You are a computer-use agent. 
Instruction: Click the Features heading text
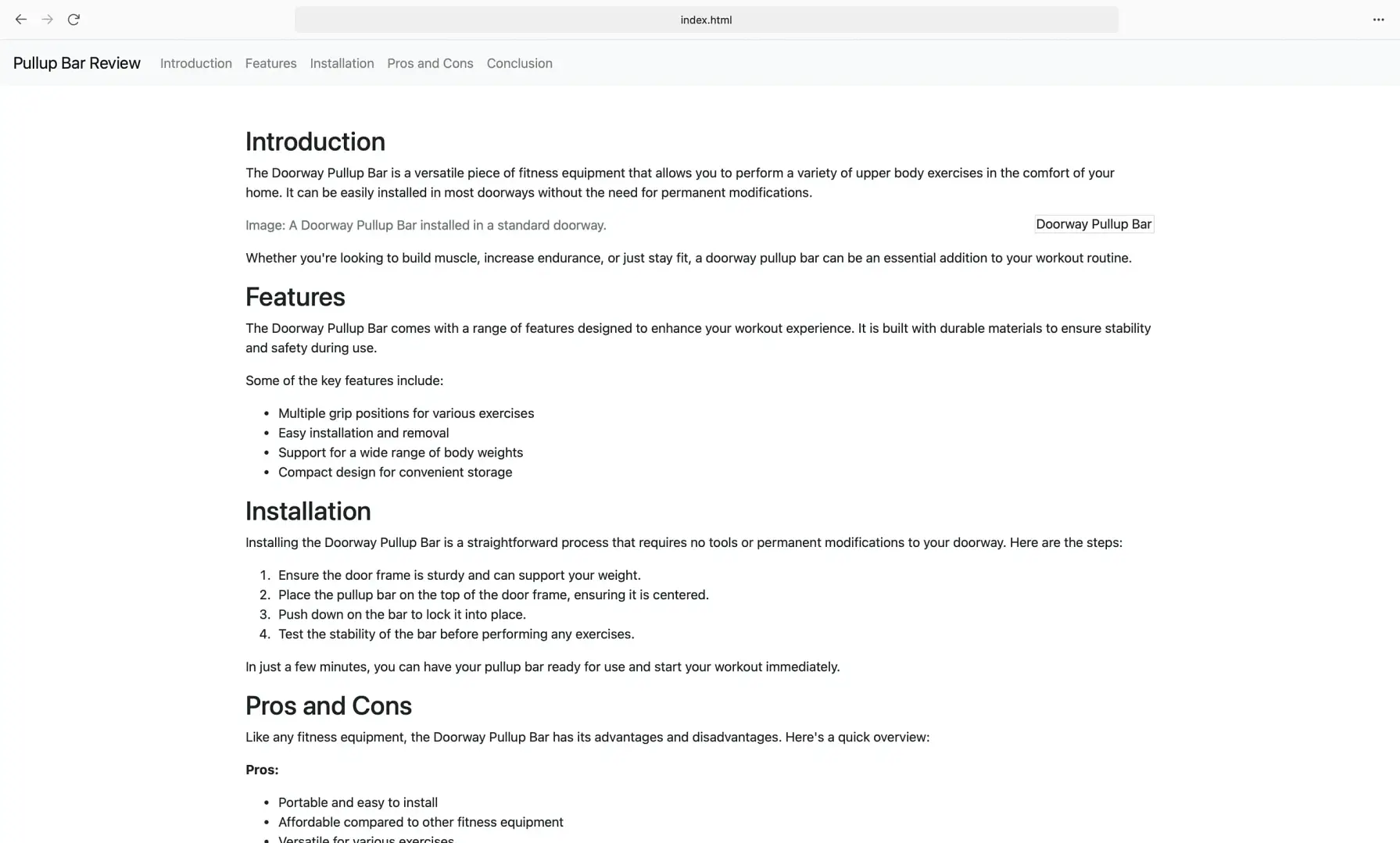coord(295,297)
